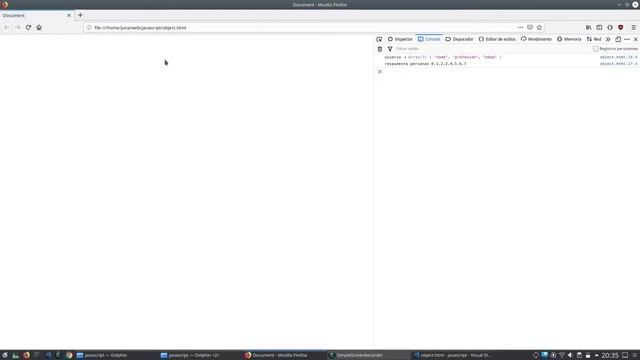Reload the current page
Viewport: 640px width, 360px height.
(28, 27)
